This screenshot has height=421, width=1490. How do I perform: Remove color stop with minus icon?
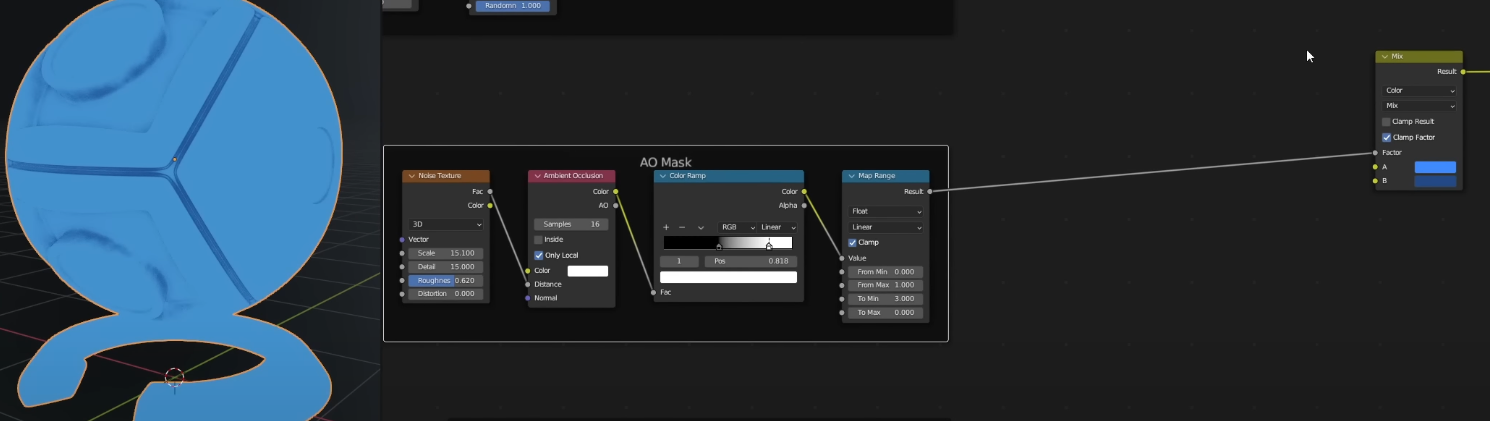click(682, 228)
